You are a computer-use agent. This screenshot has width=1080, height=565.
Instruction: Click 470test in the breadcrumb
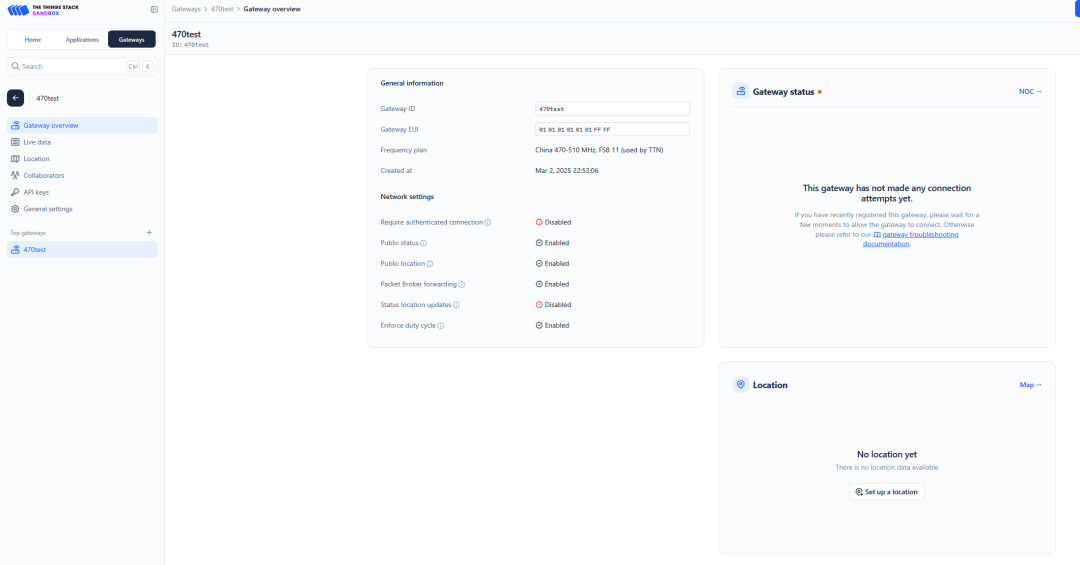(222, 9)
